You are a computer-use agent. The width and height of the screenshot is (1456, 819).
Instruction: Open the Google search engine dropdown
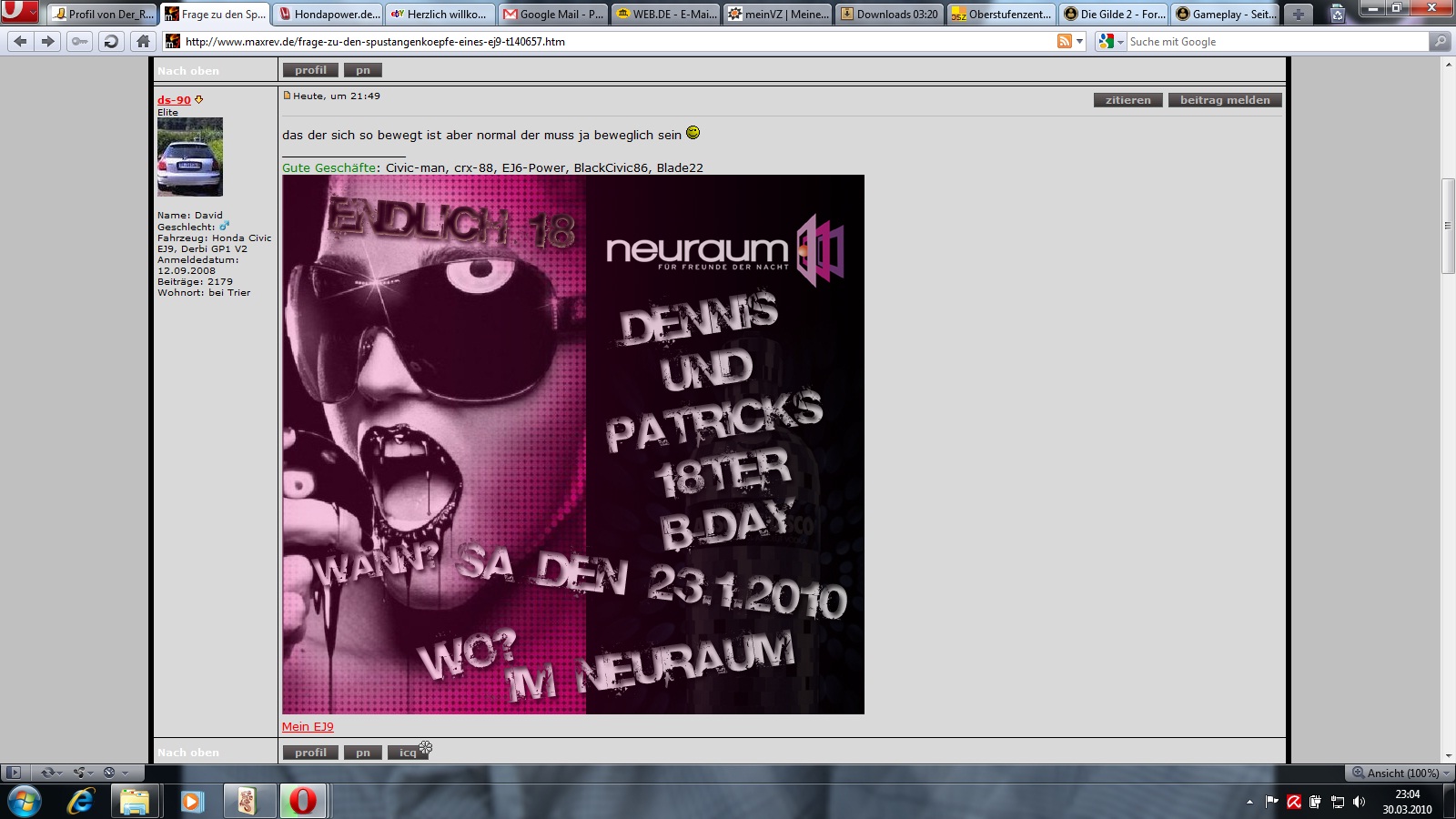1111,41
